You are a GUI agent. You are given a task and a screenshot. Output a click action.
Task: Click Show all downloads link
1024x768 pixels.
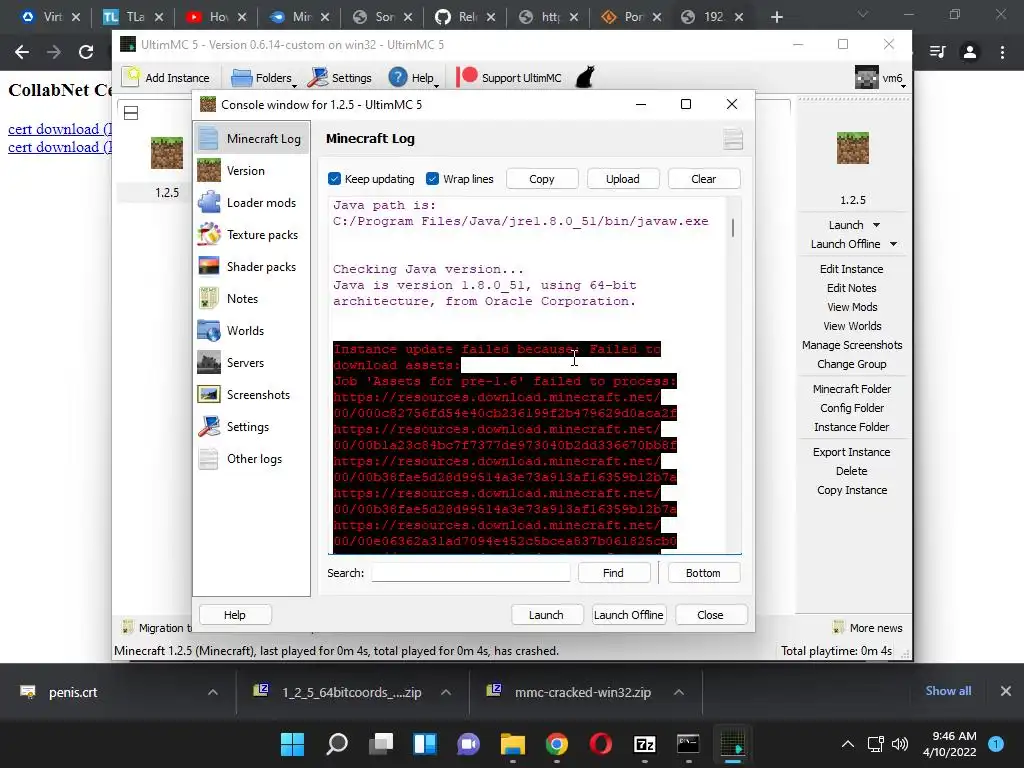[x=948, y=691]
